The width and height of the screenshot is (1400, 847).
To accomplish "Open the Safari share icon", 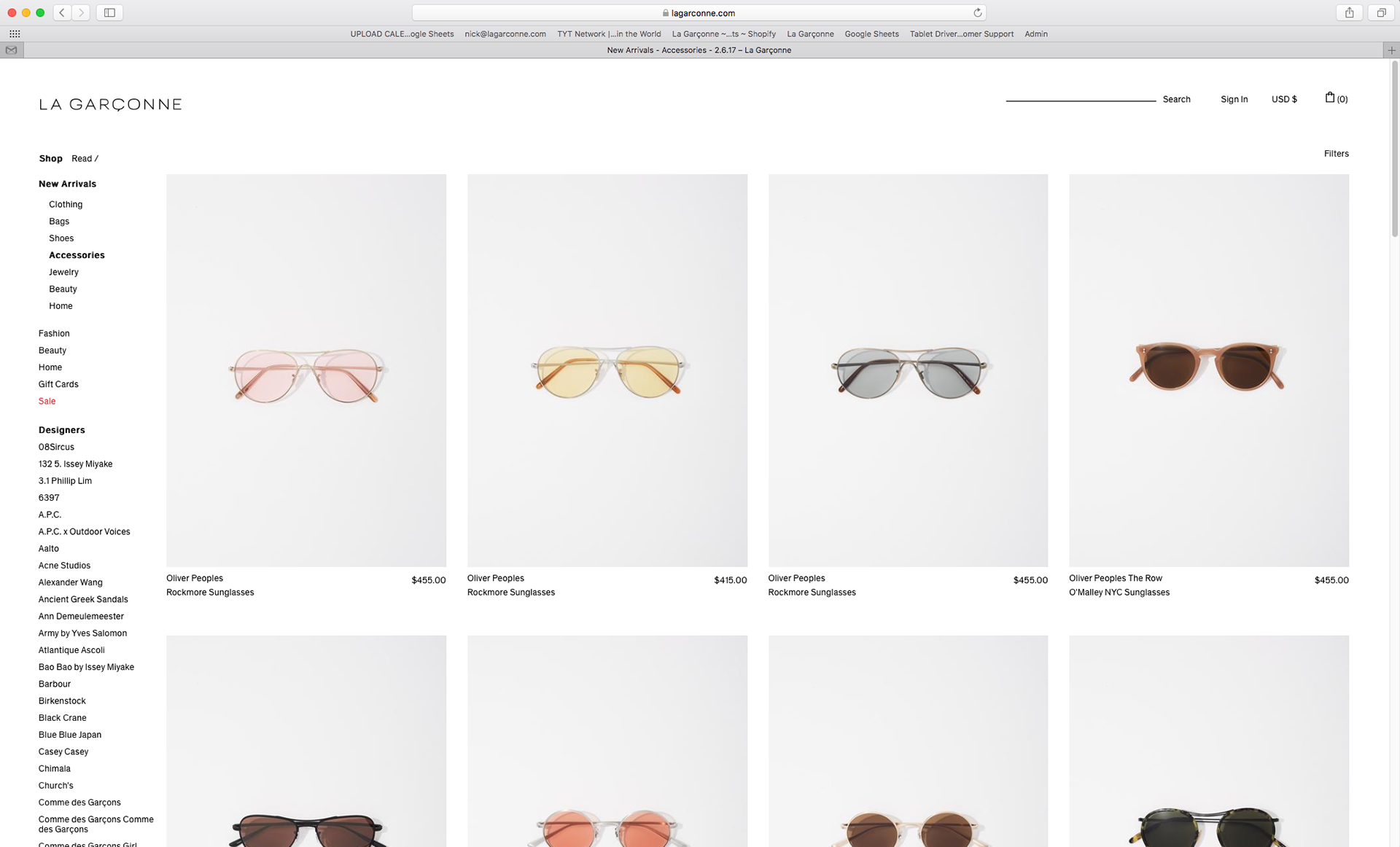I will (x=1350, y=12).
